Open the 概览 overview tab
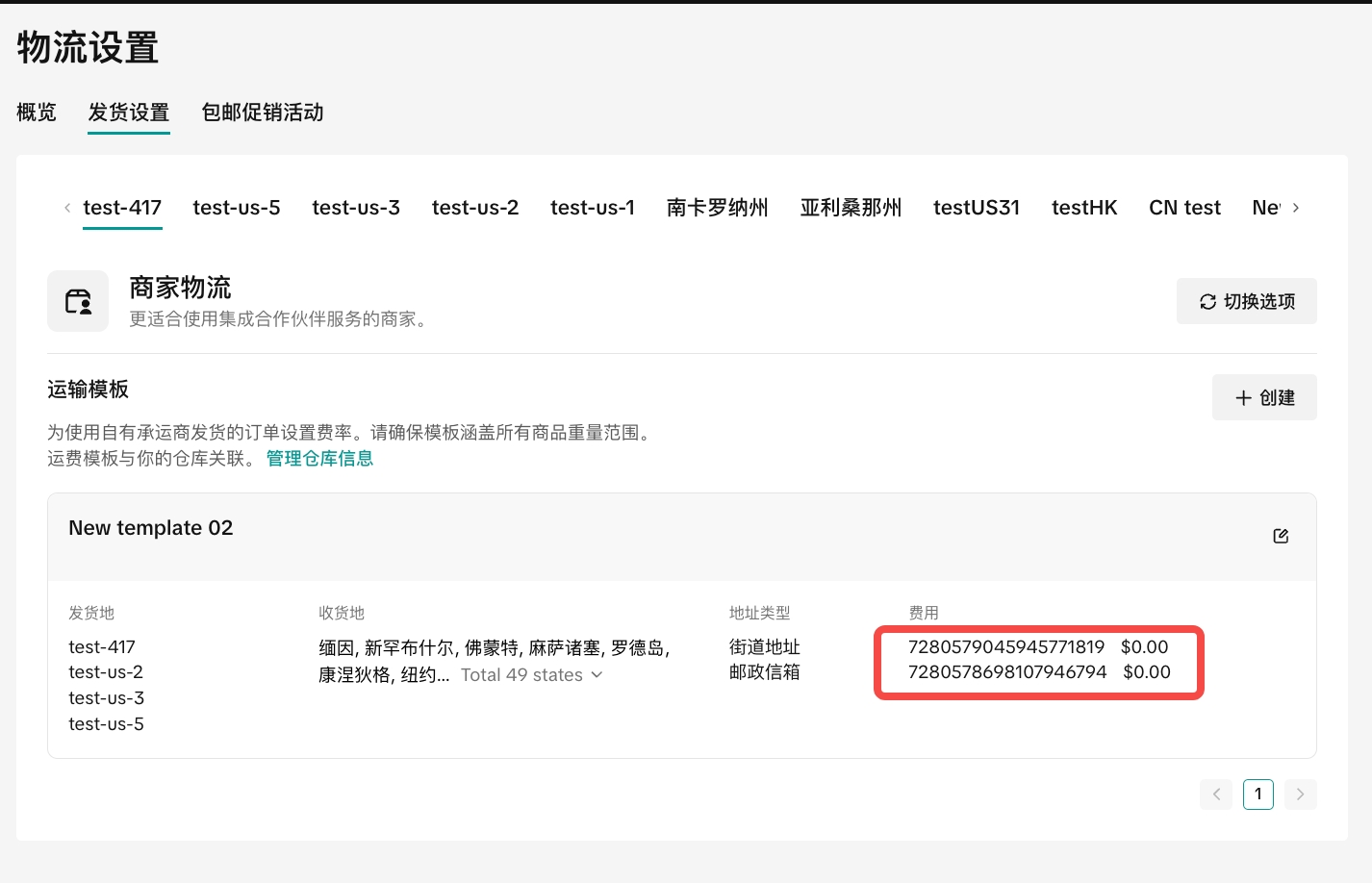 37,113
